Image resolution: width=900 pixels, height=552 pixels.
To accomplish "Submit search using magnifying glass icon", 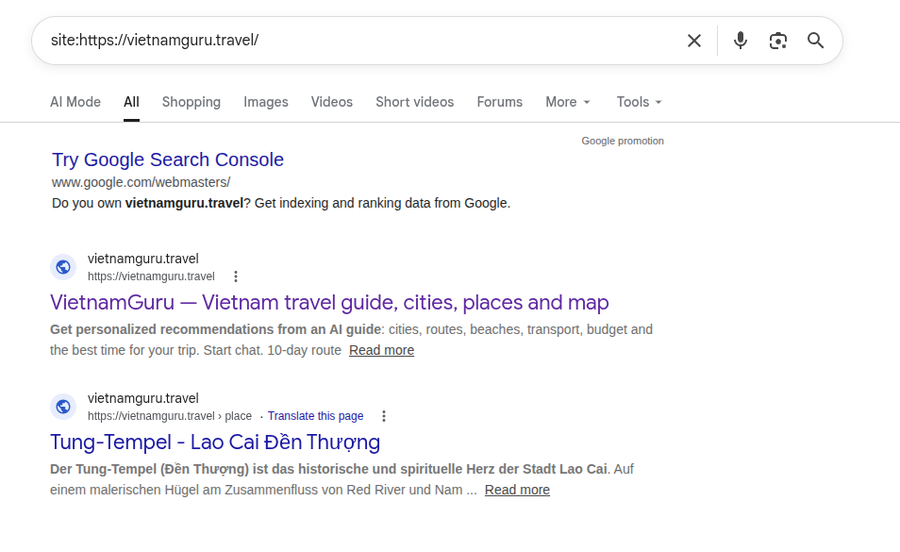I will click(816, 41).
